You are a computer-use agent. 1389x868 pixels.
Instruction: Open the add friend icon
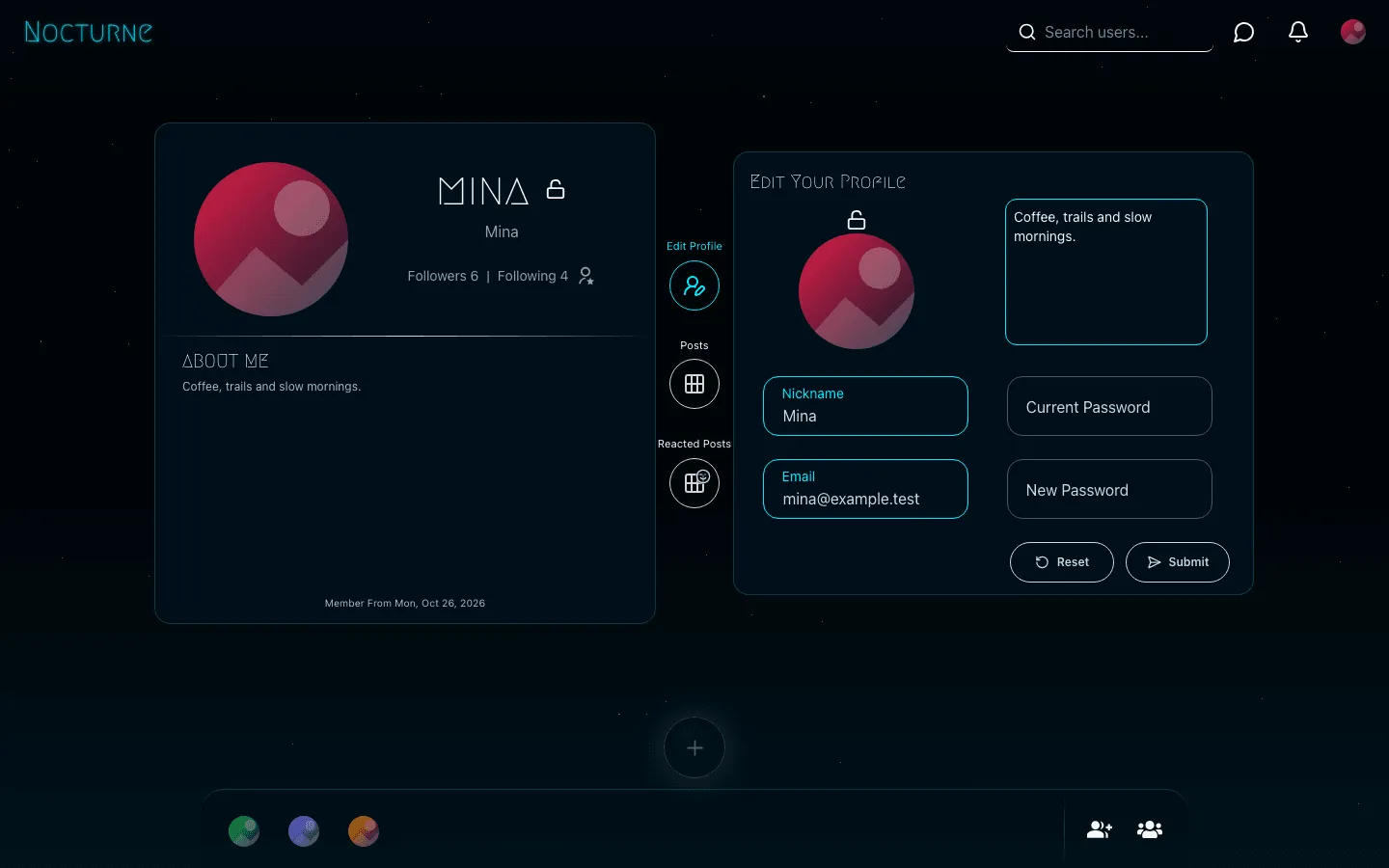1100,829
